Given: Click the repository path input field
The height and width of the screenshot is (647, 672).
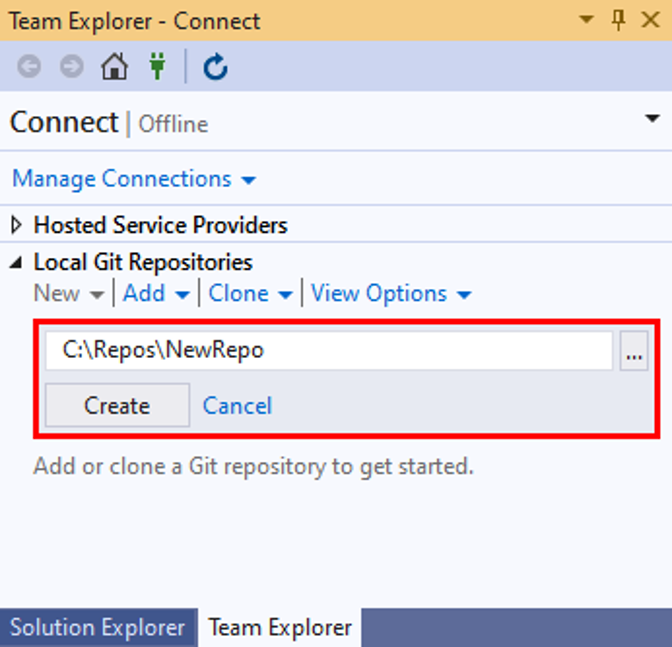Looking at the screenshot, I should click(x=328, y=351).
